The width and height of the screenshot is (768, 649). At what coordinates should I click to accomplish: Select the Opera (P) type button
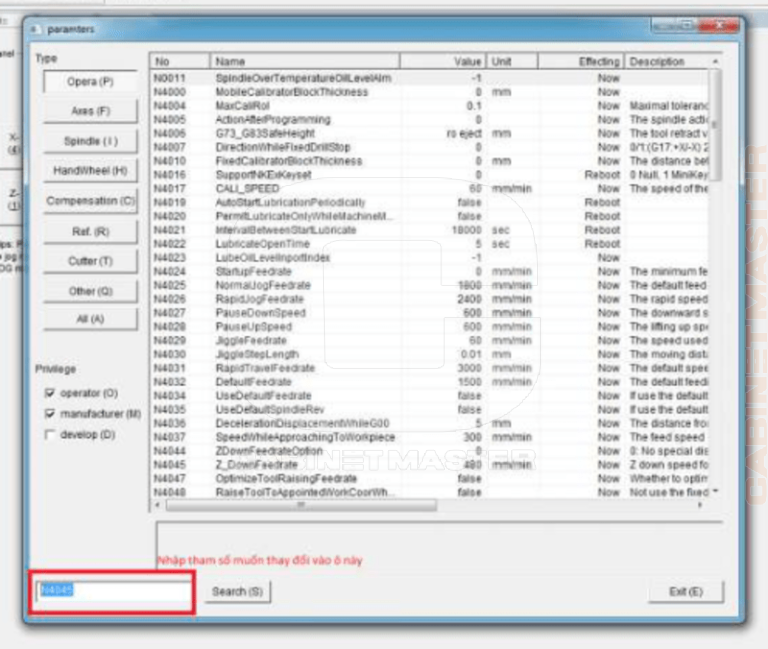(90, 82)
